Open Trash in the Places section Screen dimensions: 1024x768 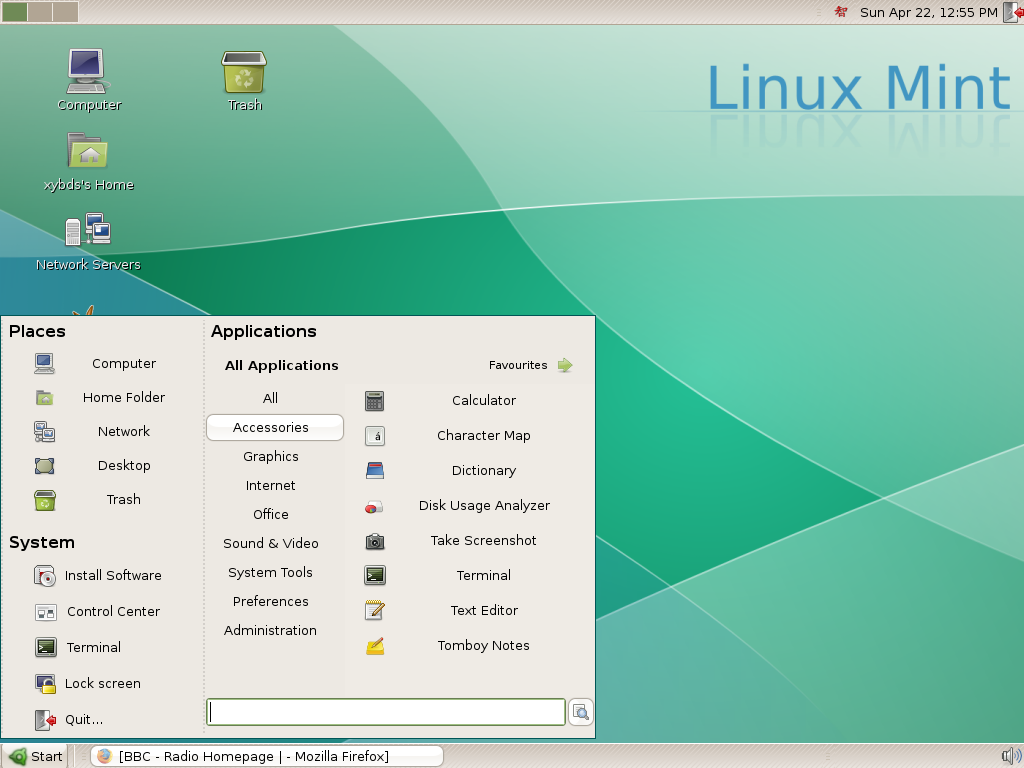coord(102,499)
